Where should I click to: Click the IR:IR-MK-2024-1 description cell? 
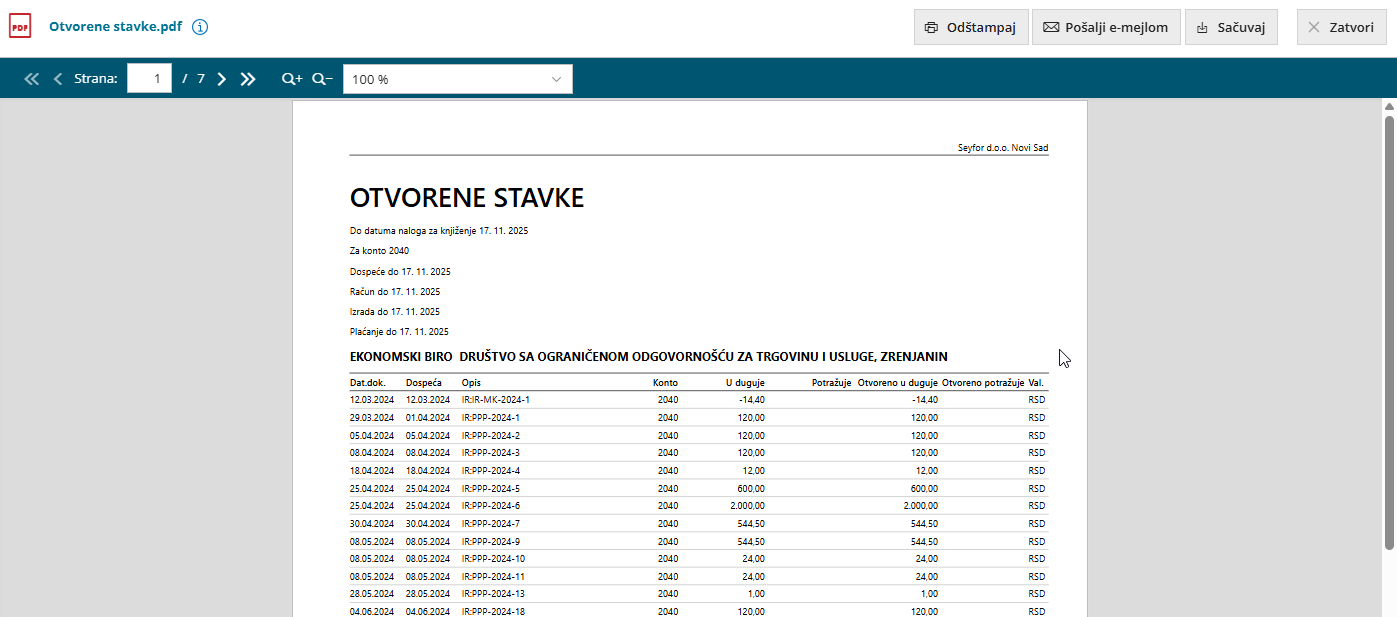pyautogui.click(x=496, y=400)
